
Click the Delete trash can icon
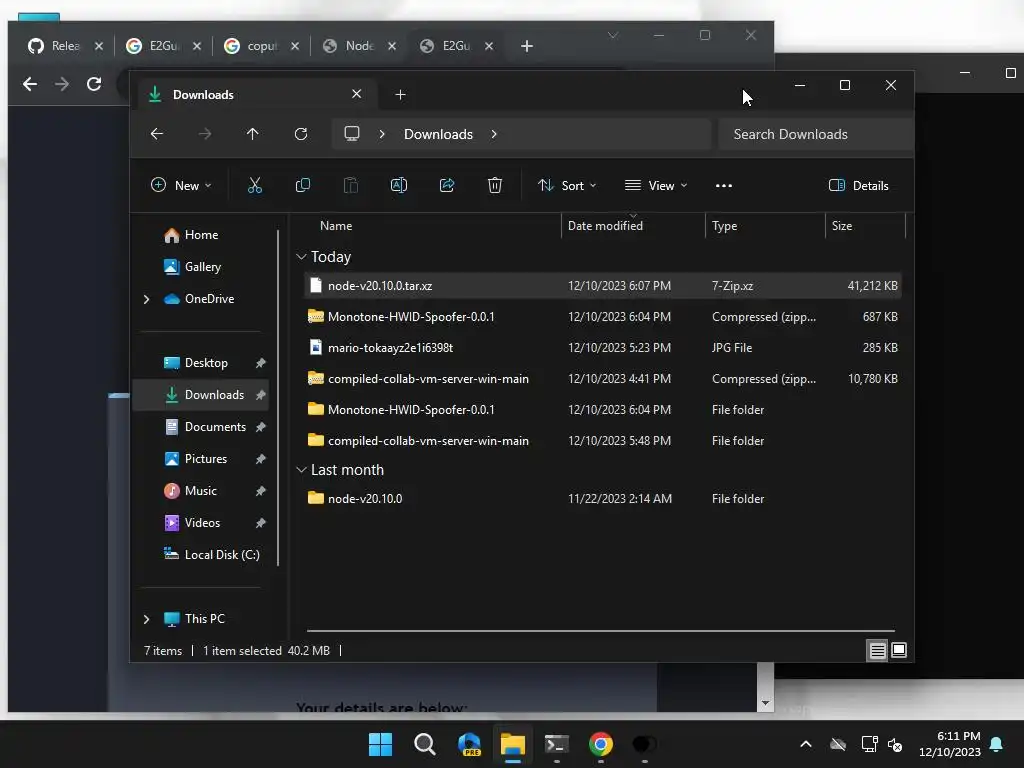tap(495, 185)
